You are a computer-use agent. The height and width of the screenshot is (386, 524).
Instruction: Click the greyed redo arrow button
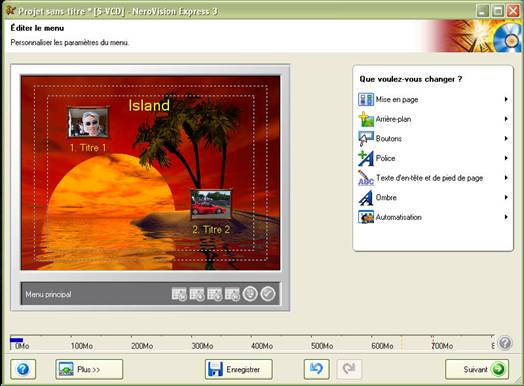pos(349,369)
